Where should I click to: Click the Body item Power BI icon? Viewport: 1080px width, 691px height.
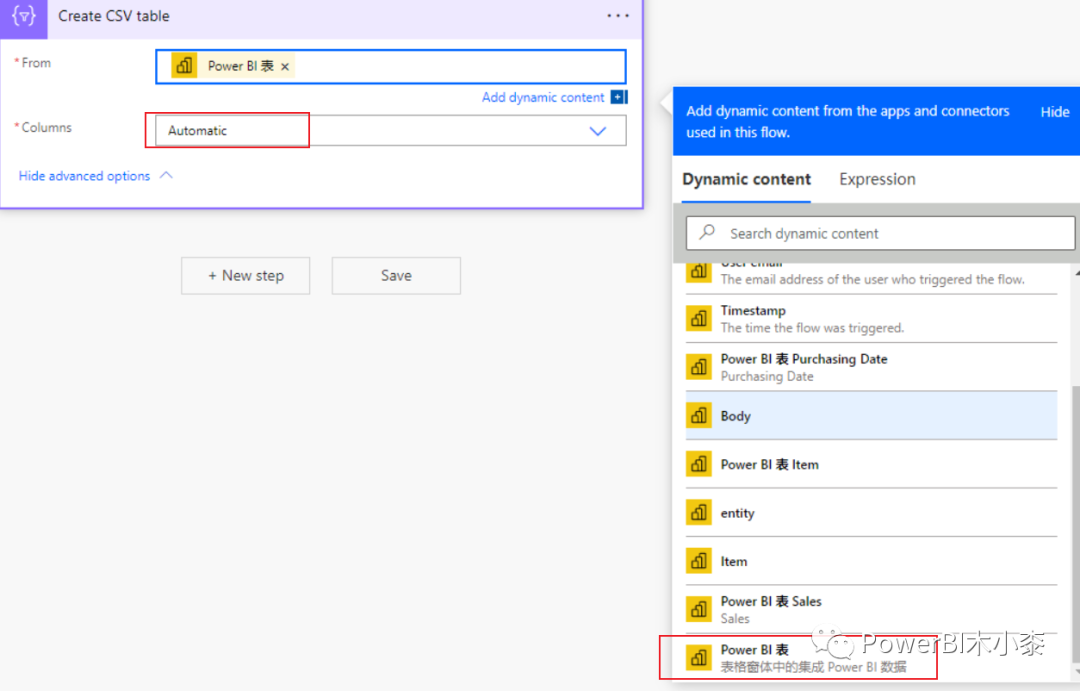click(x=698, y=415)
